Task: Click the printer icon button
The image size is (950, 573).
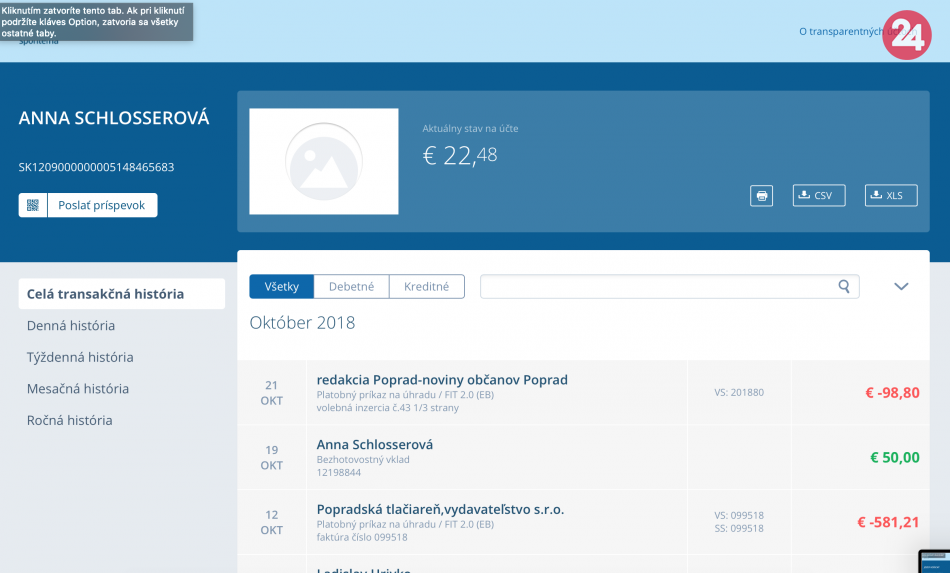Action: point(762,196)
